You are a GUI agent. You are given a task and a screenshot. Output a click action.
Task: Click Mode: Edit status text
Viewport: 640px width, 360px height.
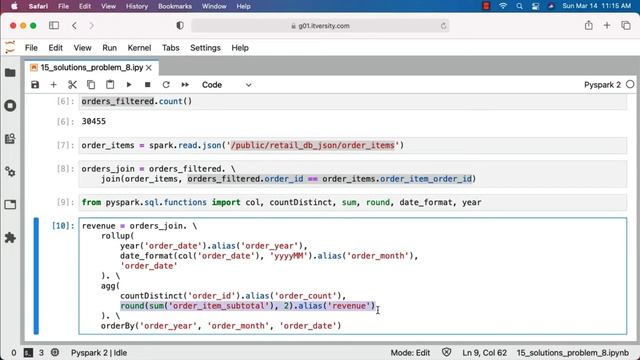coord(410,353)
